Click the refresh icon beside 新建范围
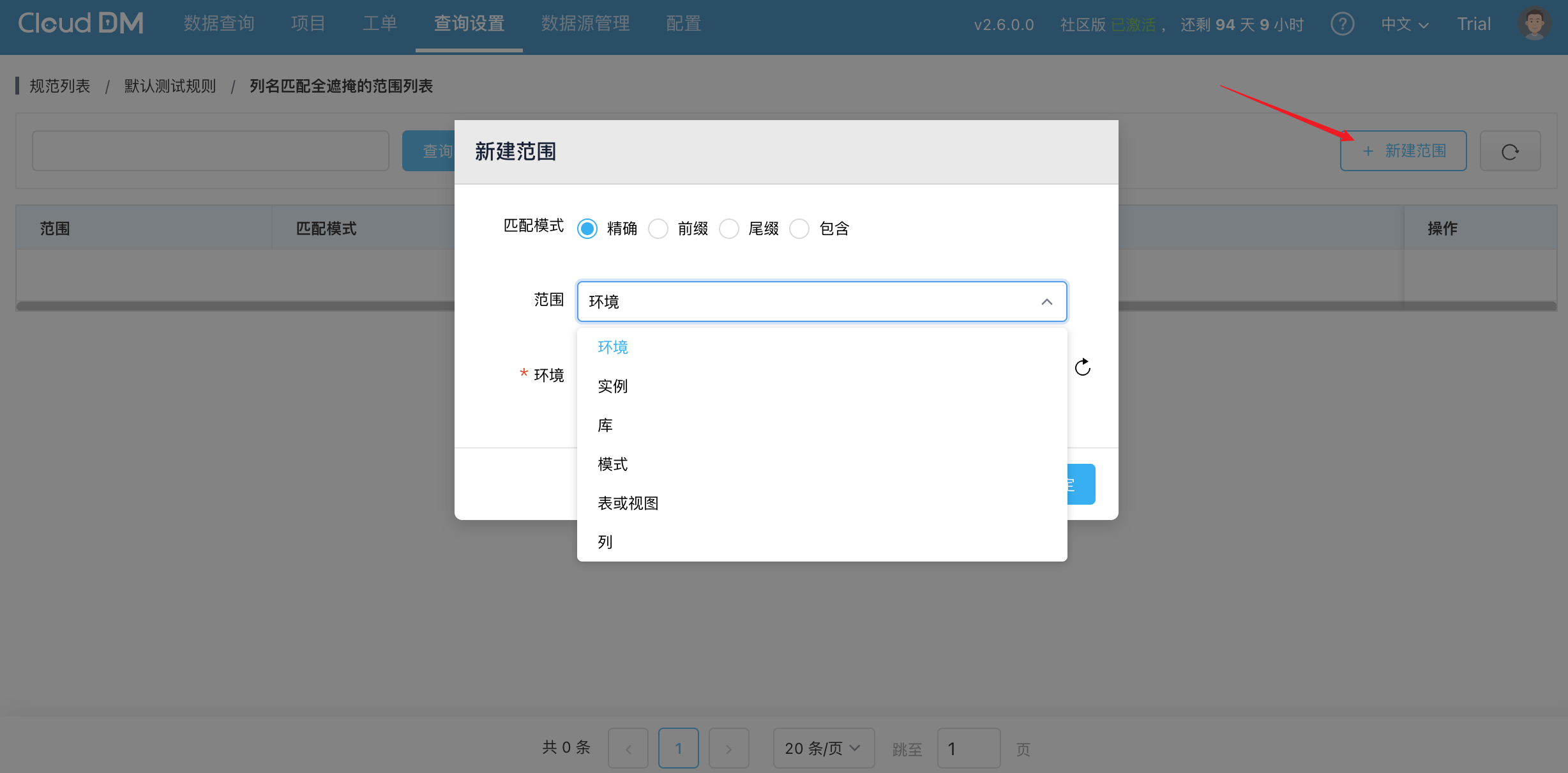The image size is (1568, 773). tap(1510, 151)
